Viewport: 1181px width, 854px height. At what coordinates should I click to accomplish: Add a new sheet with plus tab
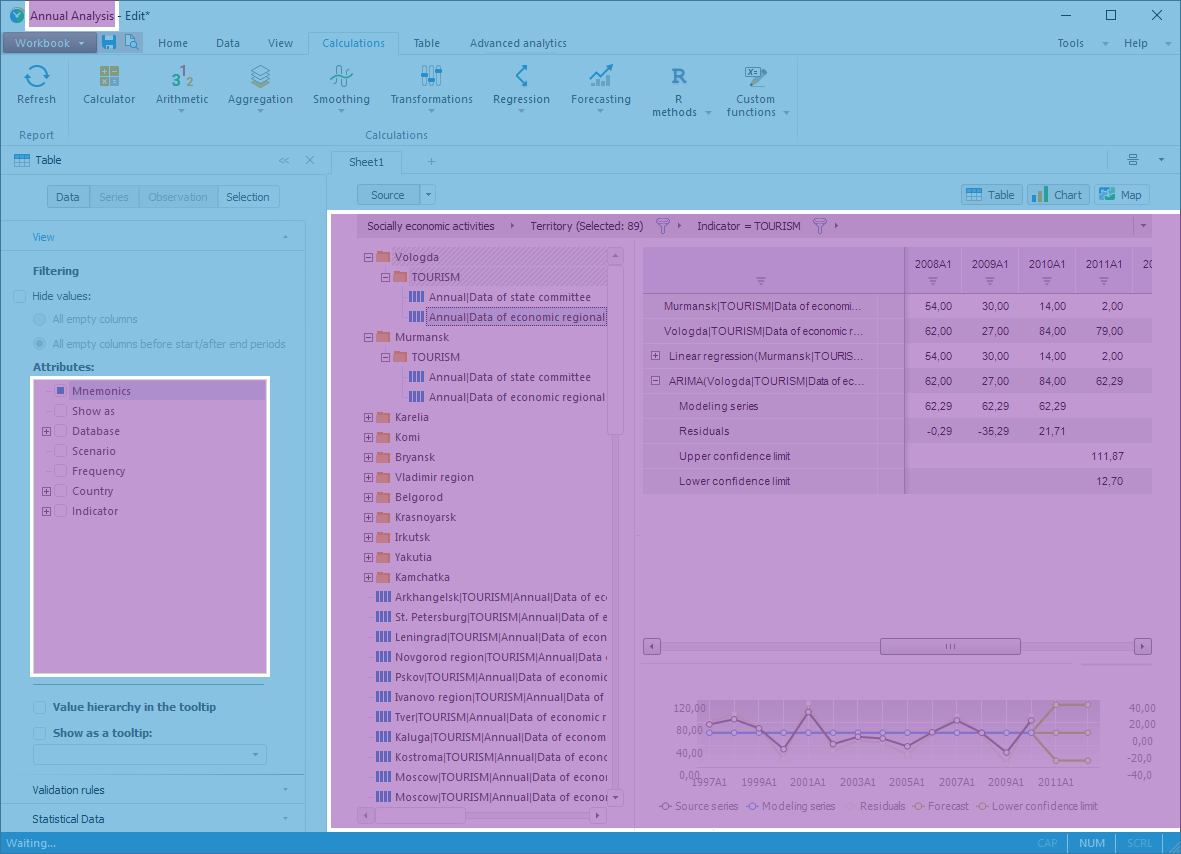pyautogui.click(x=432, y=162)
